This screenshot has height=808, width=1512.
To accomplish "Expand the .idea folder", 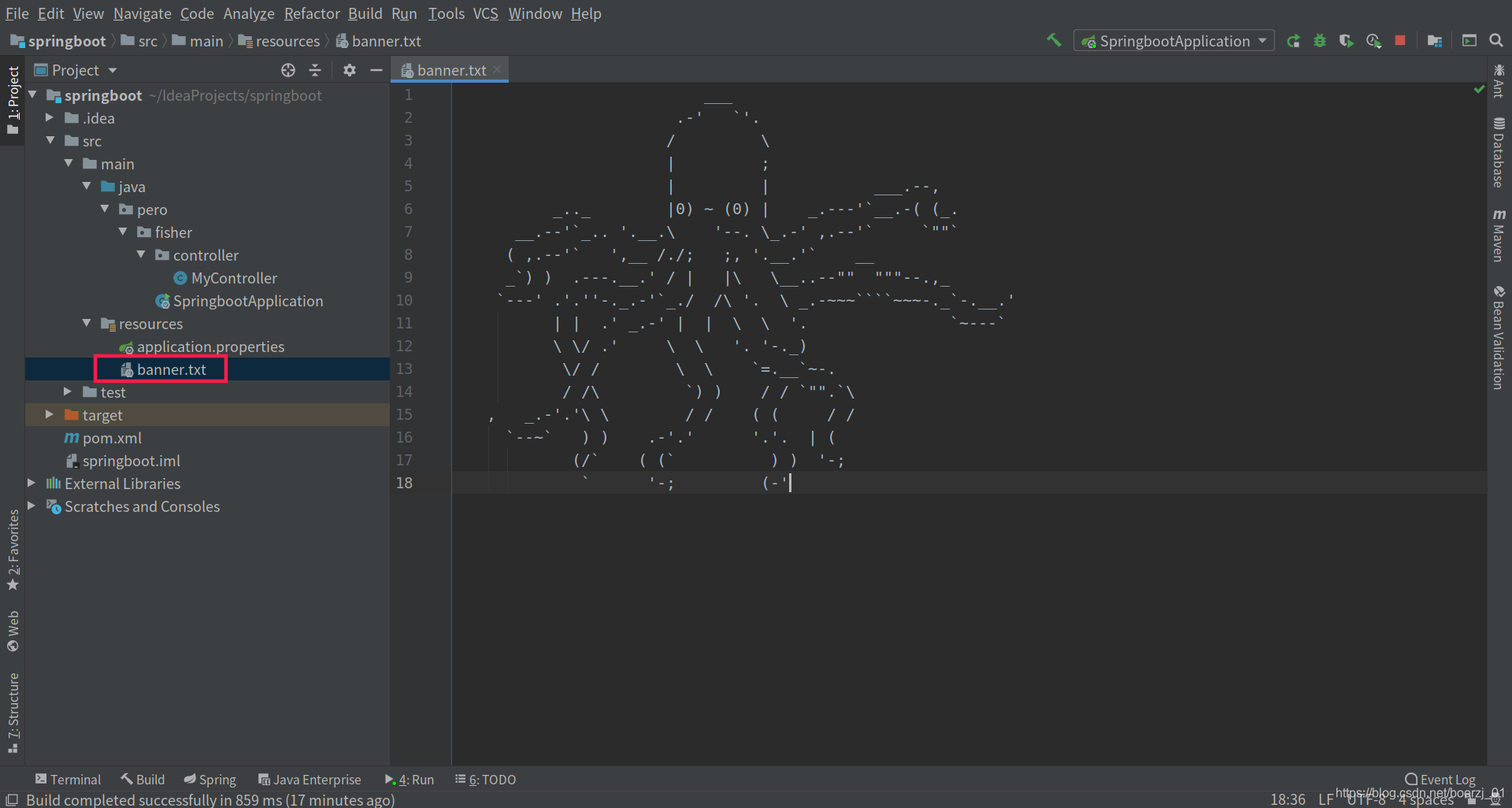I will [49, 117].
